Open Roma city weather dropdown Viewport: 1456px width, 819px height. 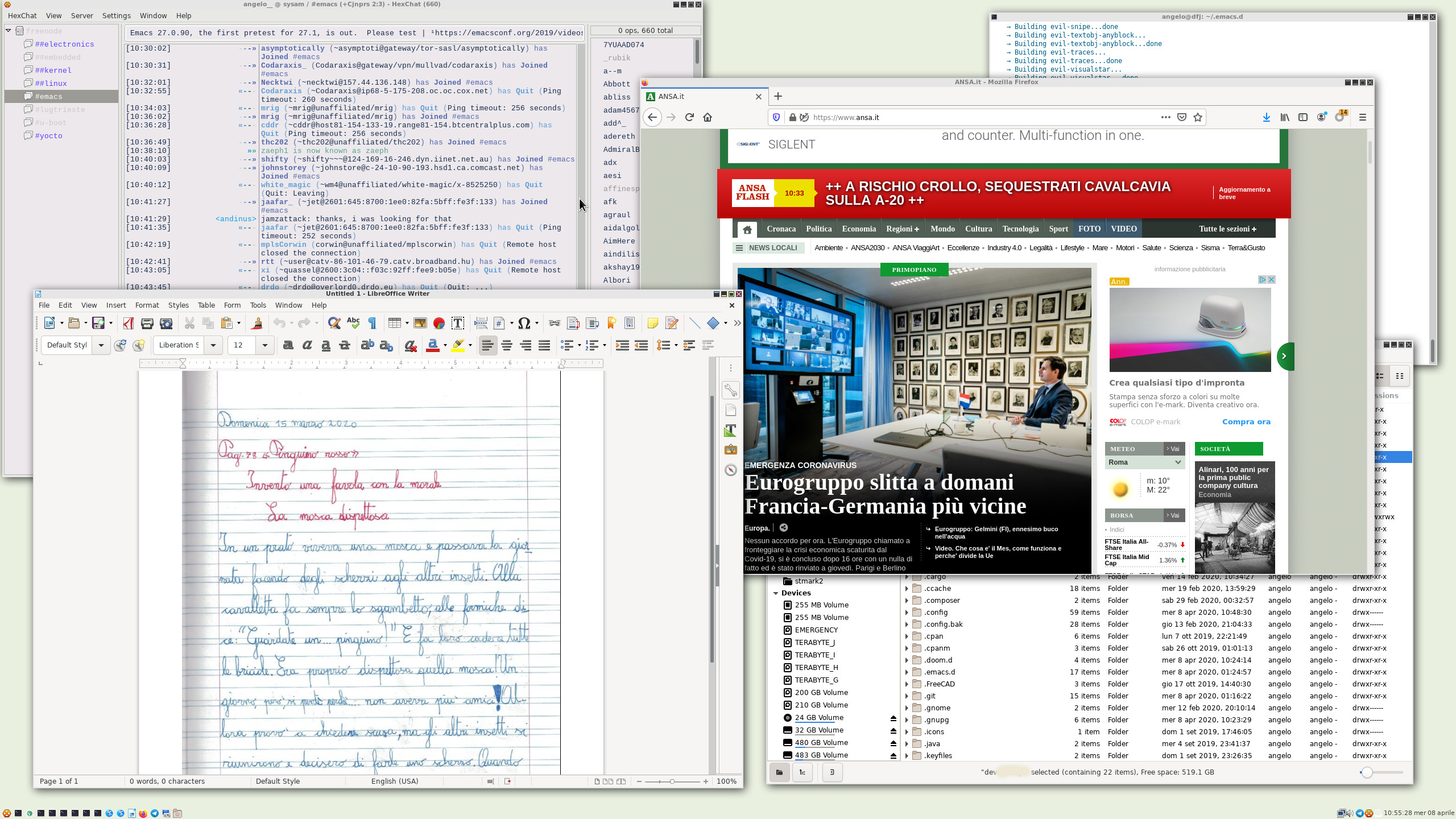click(x=1177, y=462)
